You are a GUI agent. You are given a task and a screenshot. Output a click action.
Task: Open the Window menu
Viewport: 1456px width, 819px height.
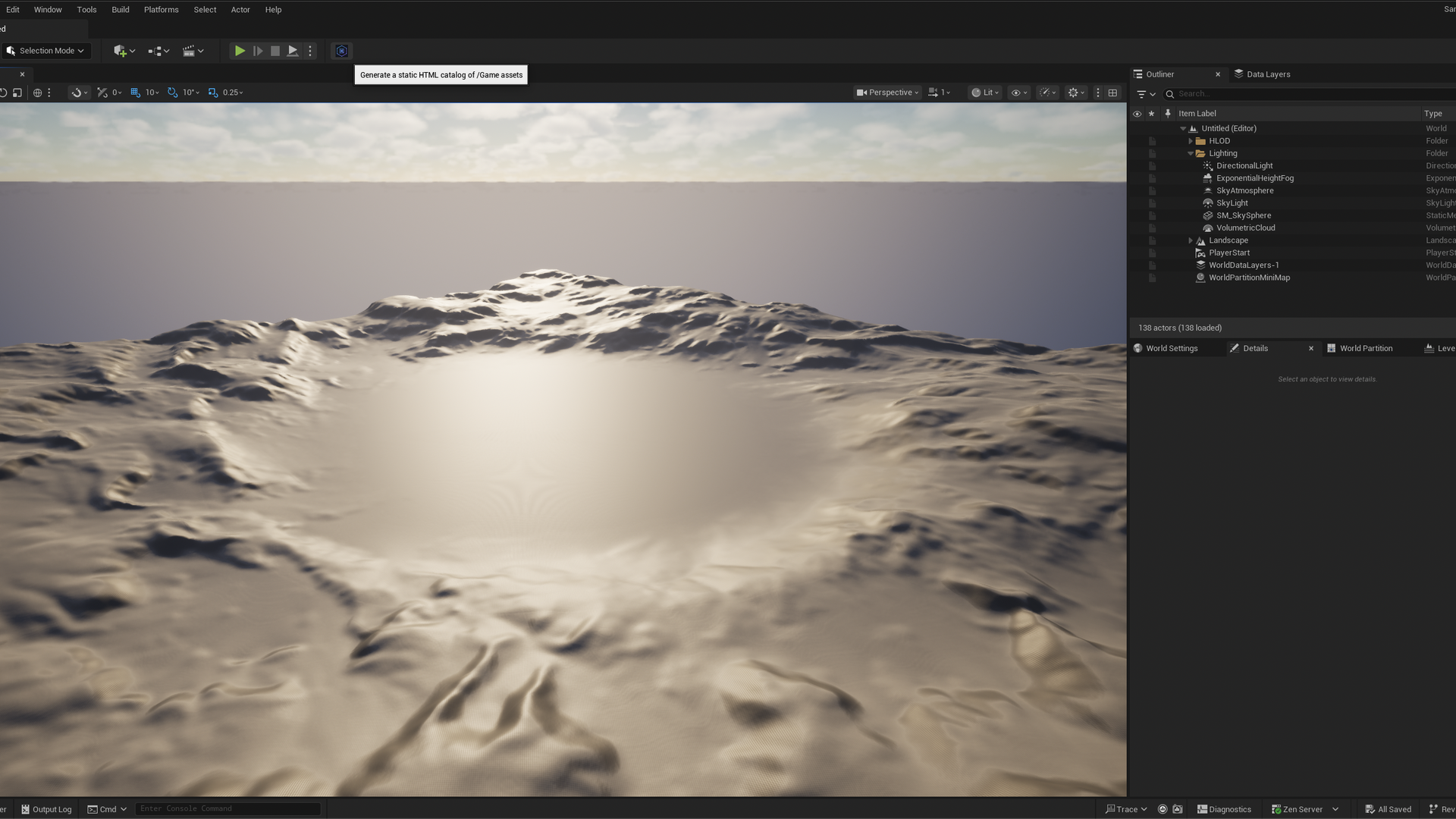(48, 10)
